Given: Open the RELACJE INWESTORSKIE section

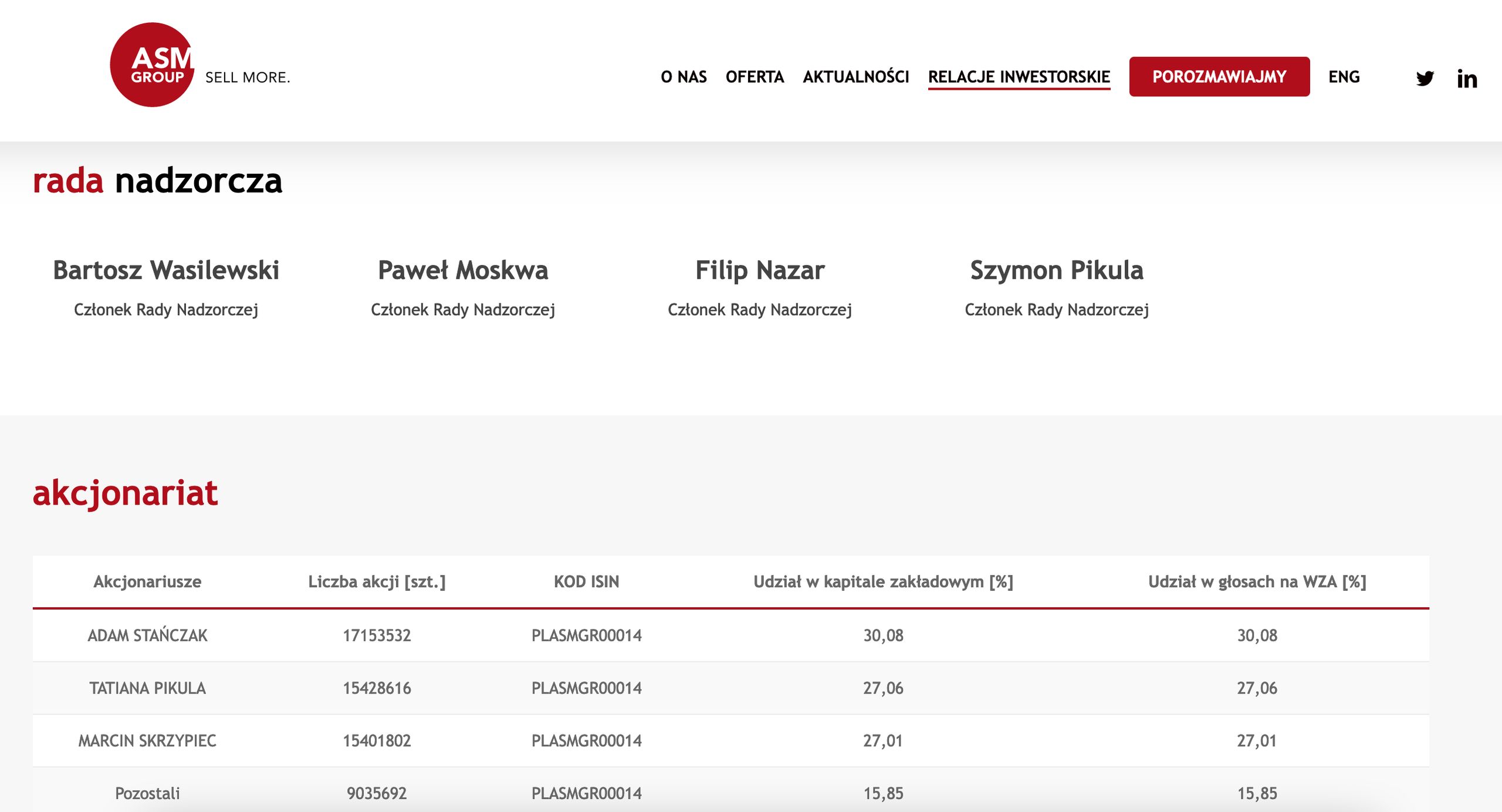Looking at the screenshot, I should (1019, 76).
